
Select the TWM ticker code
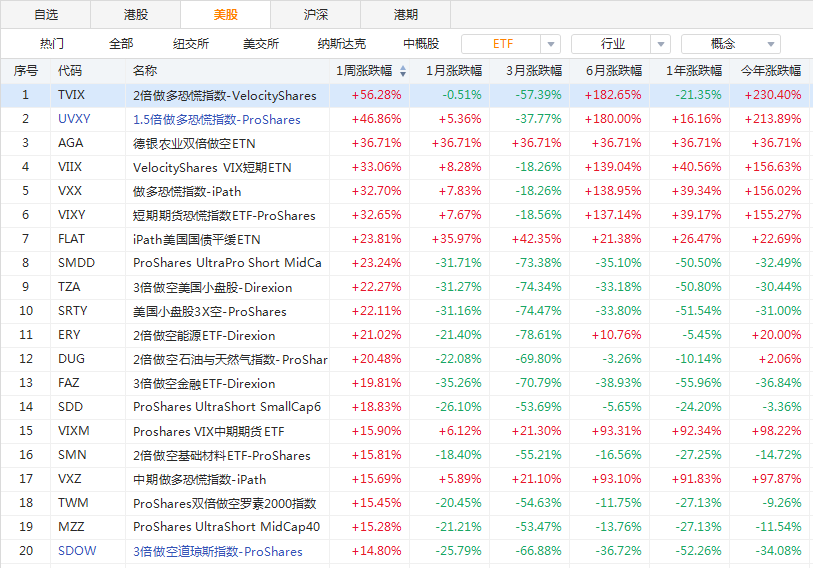tap(73, 503)
